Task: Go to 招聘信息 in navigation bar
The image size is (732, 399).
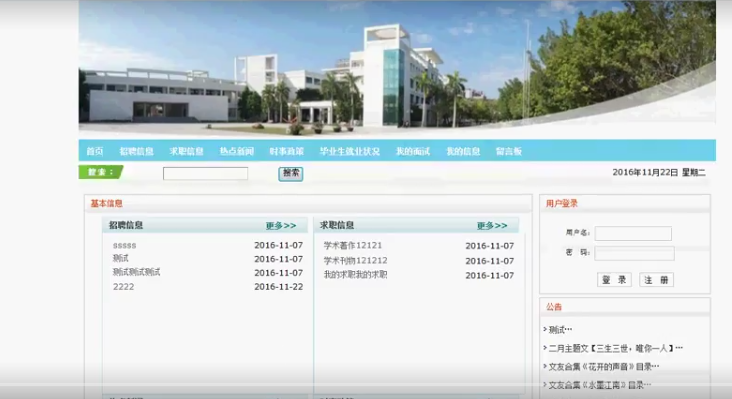Action: (136, 151)
